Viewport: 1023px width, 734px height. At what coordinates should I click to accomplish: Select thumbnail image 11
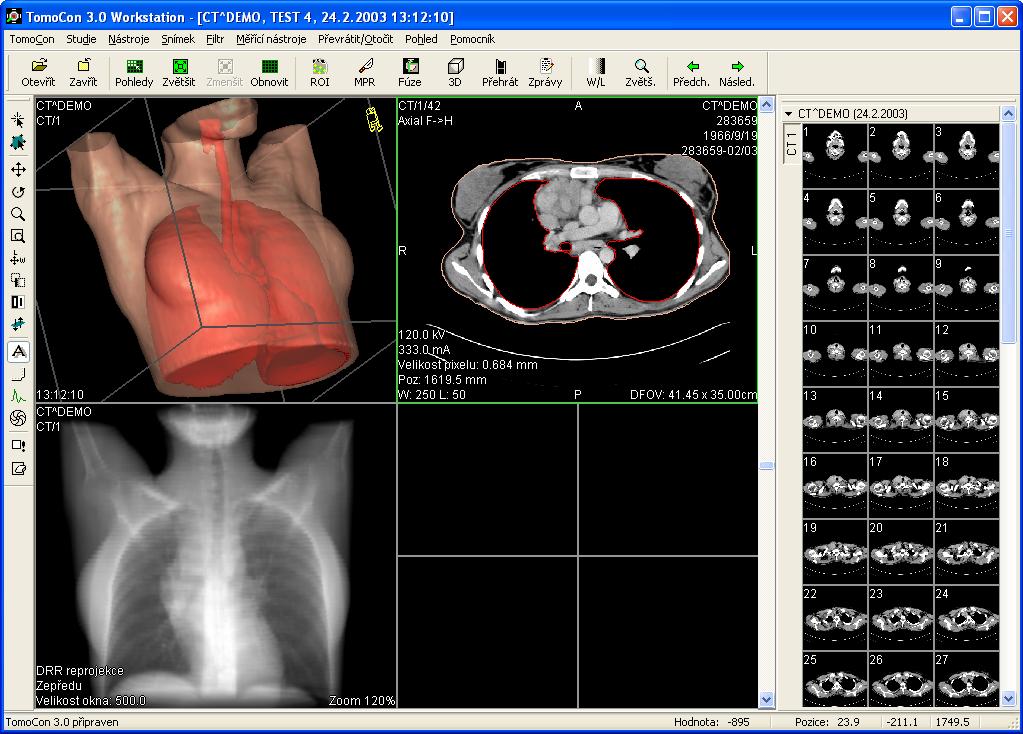tap(901, 354)
